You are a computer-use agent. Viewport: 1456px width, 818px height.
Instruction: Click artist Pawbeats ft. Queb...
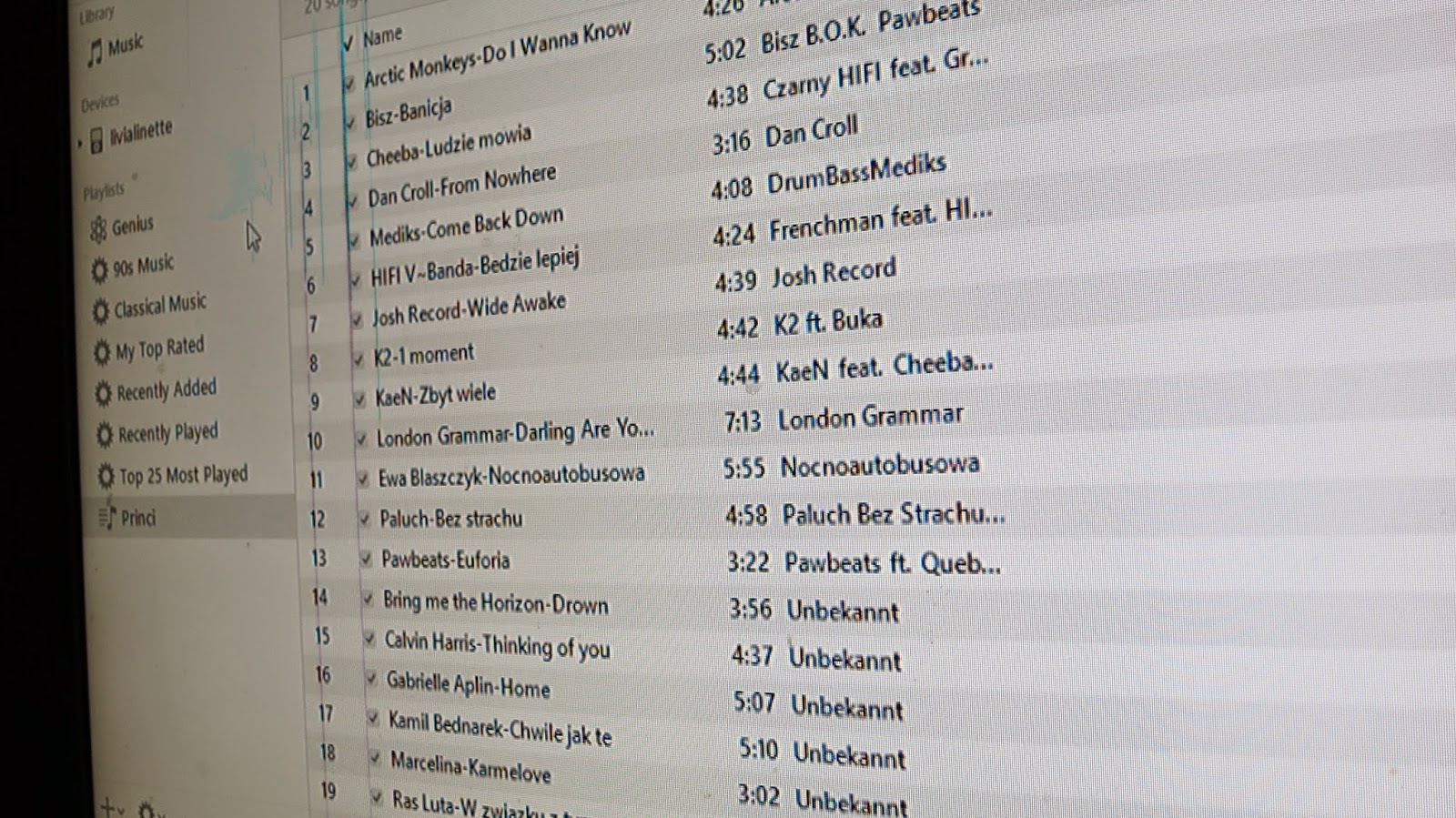tap(893, 563)
